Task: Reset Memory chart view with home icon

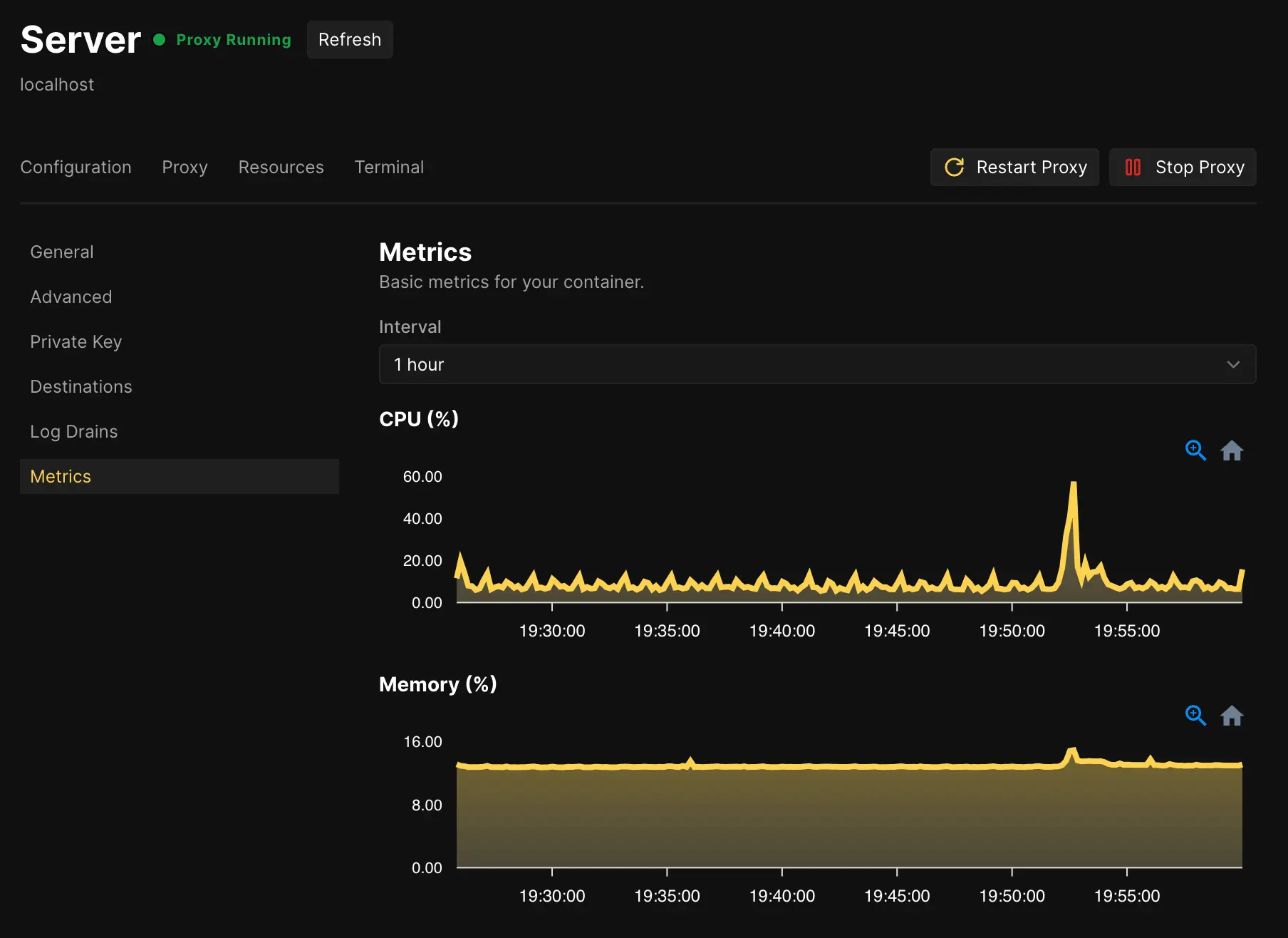Action: pyautogui.click(x=1232, y=716)
